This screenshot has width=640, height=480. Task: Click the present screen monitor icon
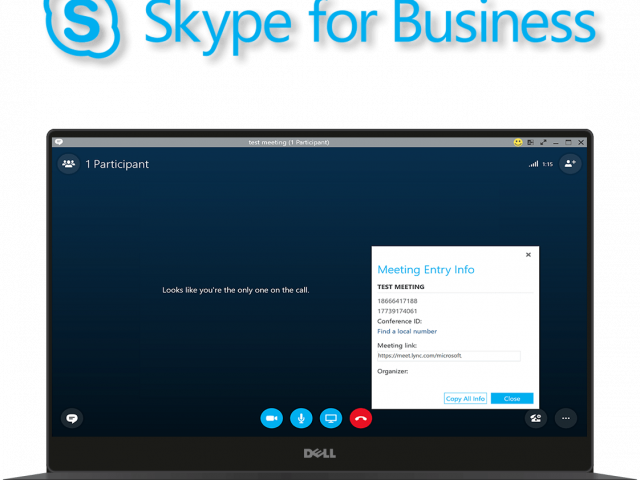coord(331,419)
